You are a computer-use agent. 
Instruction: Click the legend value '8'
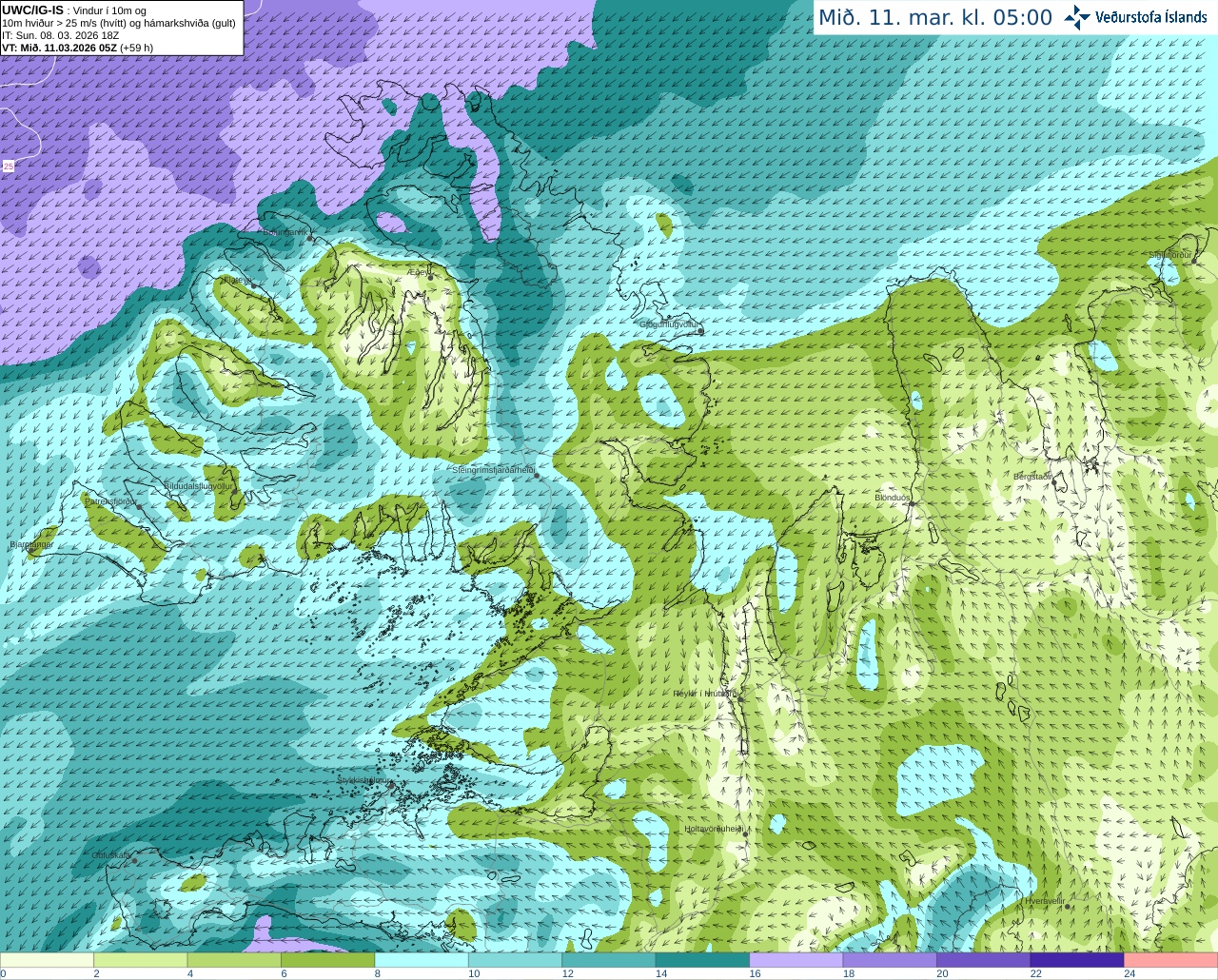click(x=378, y=973)
